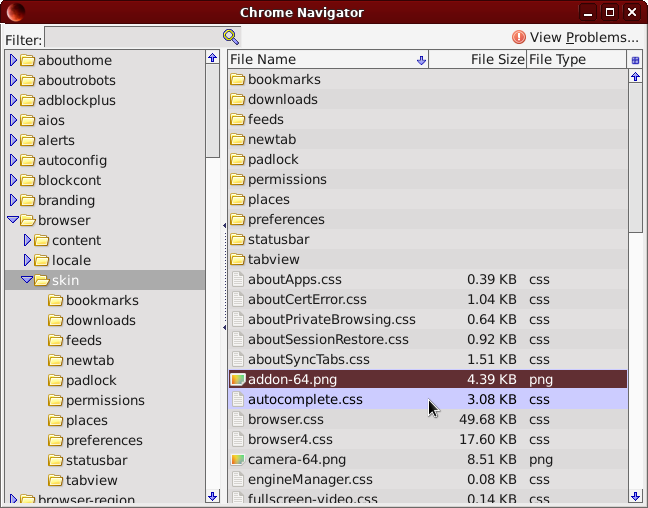Sort by File Size column header

478,60
